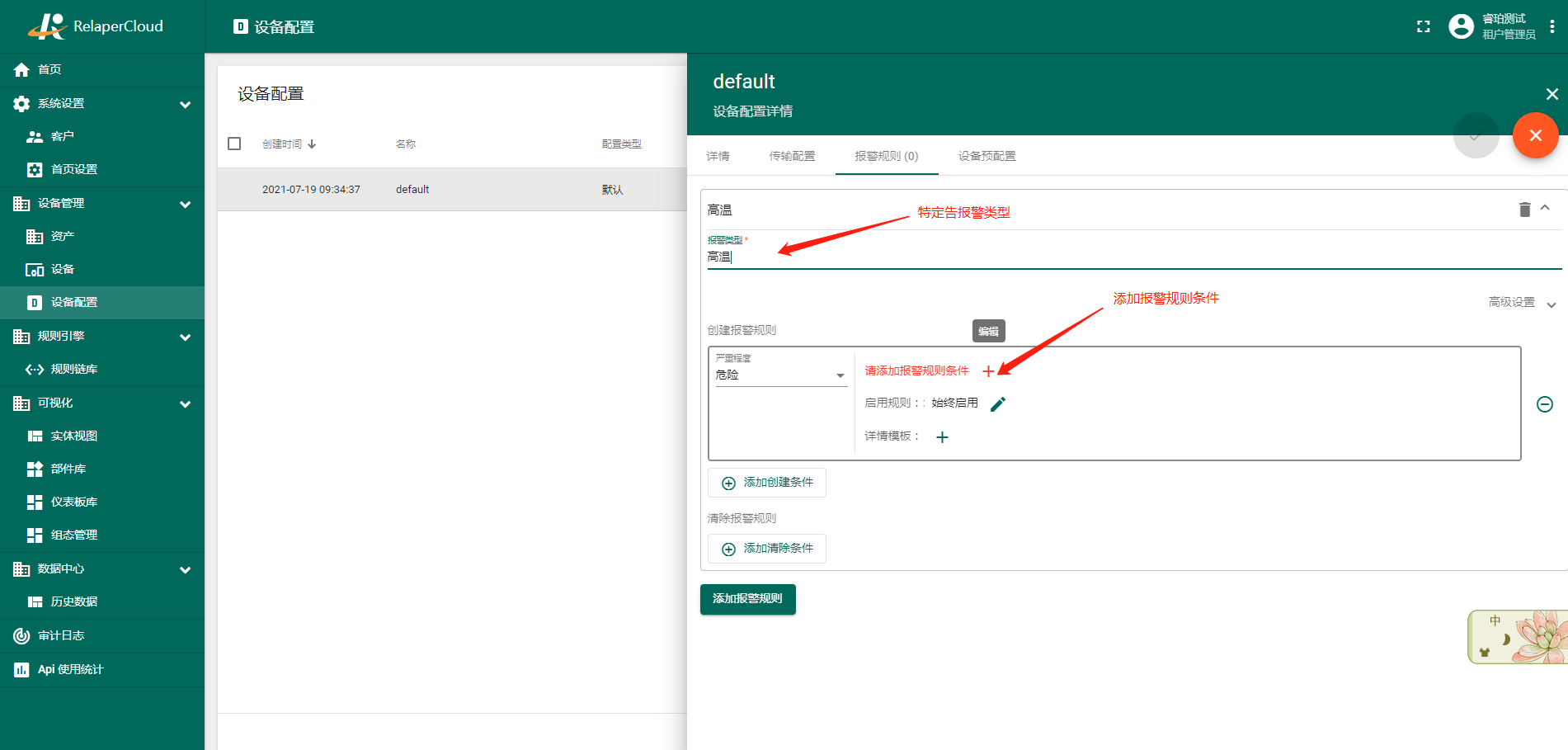Open 实体视图 in the sidebar
The width and height of the screenshot is (1568, 750).
(102, 436)
